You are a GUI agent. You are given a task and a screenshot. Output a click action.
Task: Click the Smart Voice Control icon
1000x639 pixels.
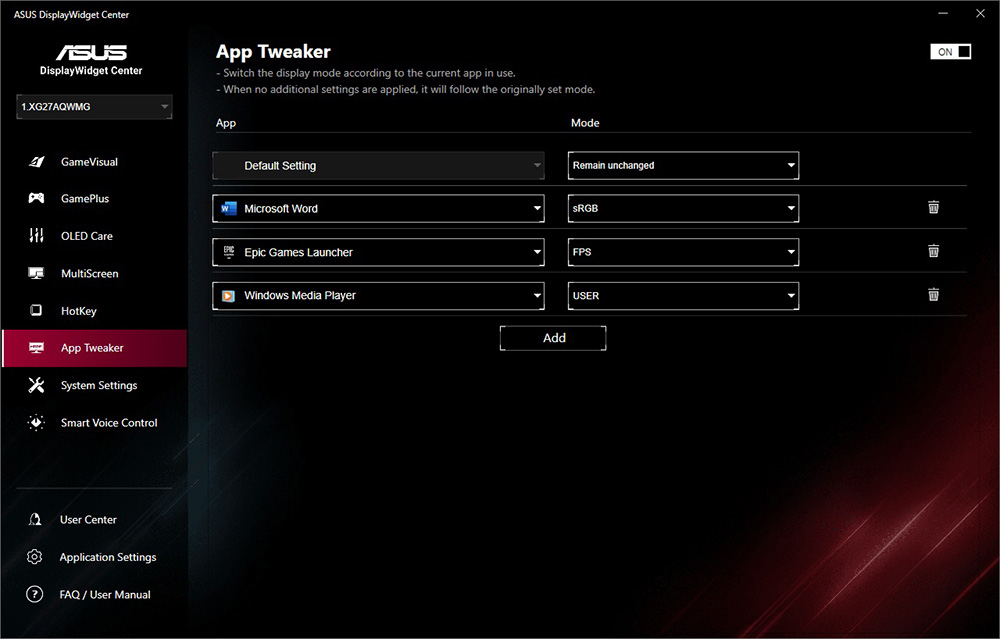[36, 423]
